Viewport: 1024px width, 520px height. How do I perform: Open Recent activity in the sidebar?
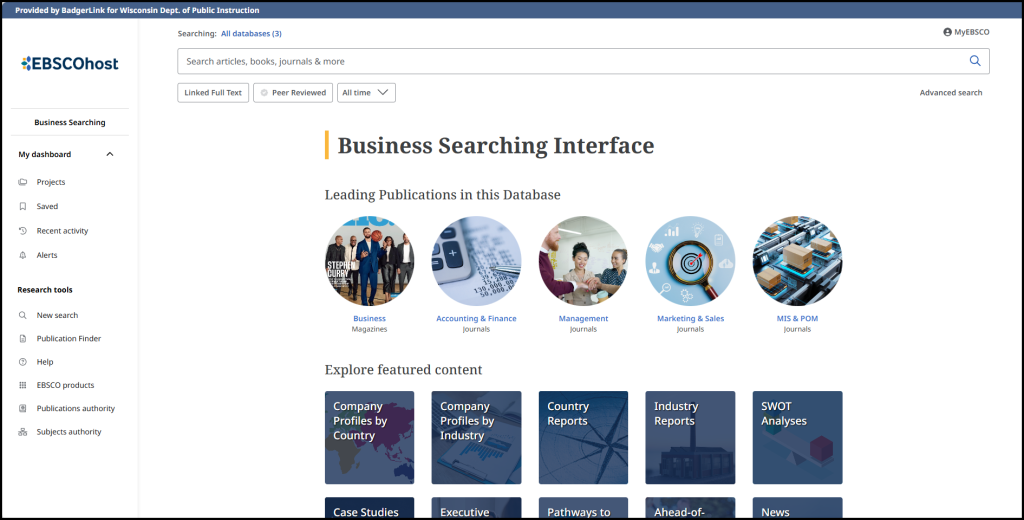tap(62, 231)
